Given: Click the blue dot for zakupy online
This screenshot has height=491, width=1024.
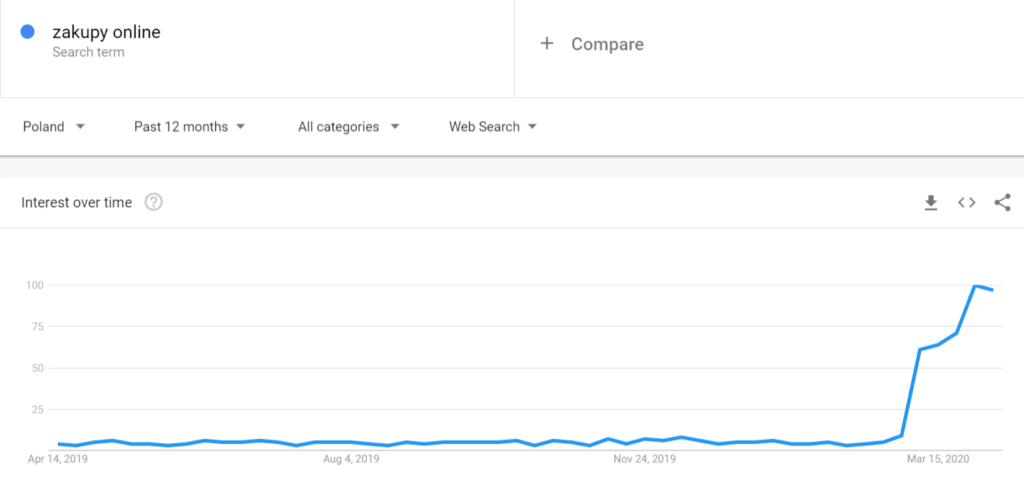Looking at the screenshot, I should (x=27, y=31).
